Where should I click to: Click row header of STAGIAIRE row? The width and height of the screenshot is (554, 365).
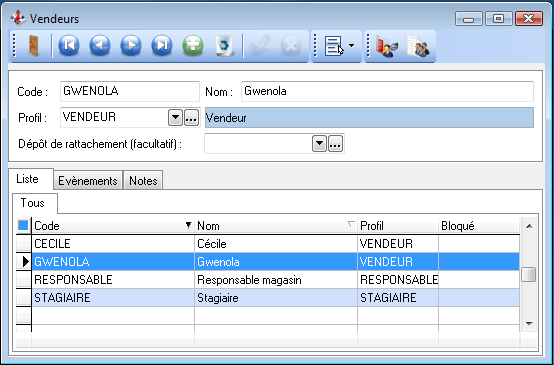point(24,298)
